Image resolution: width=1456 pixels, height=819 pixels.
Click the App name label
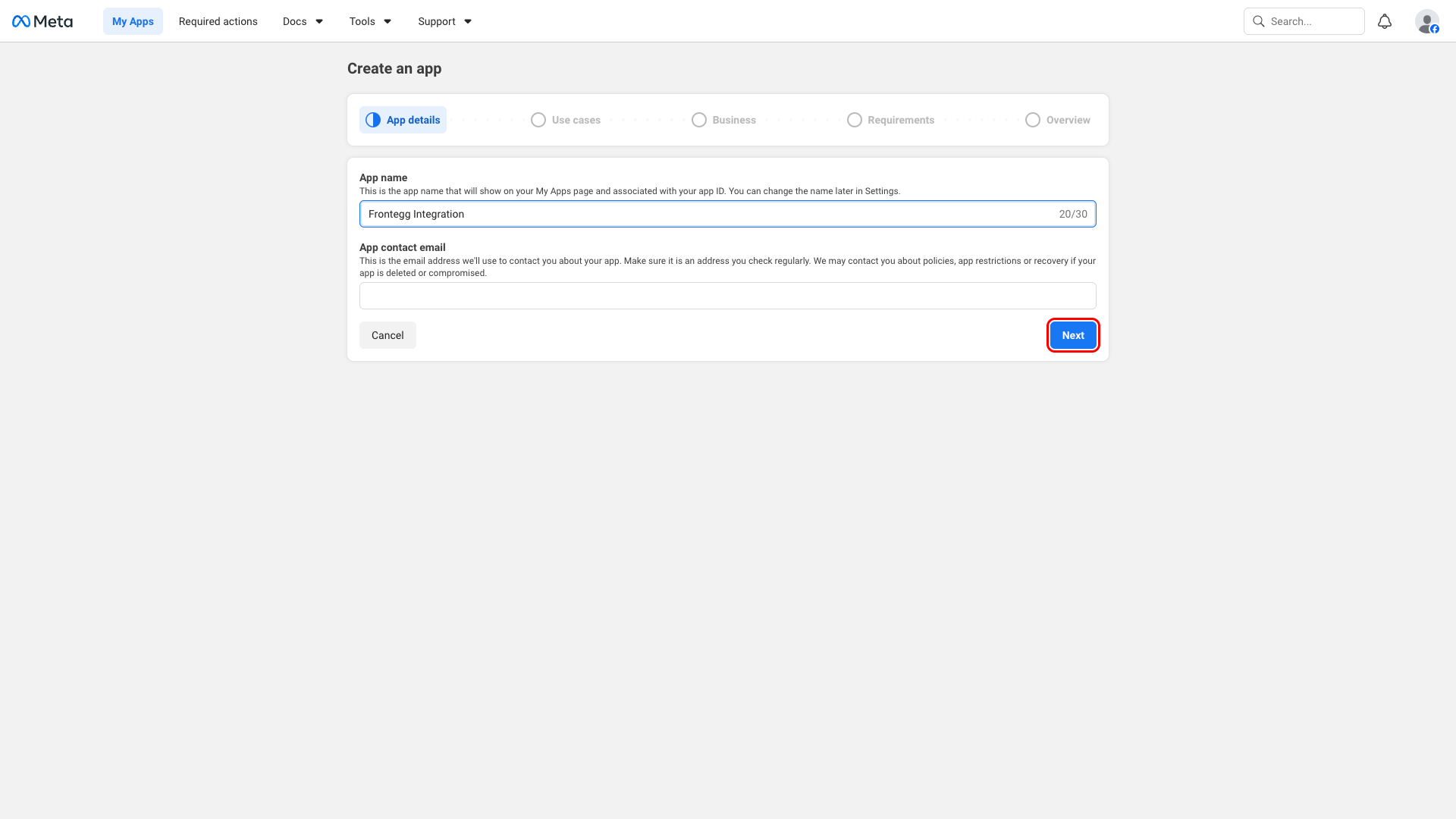[x=383, y=177]
